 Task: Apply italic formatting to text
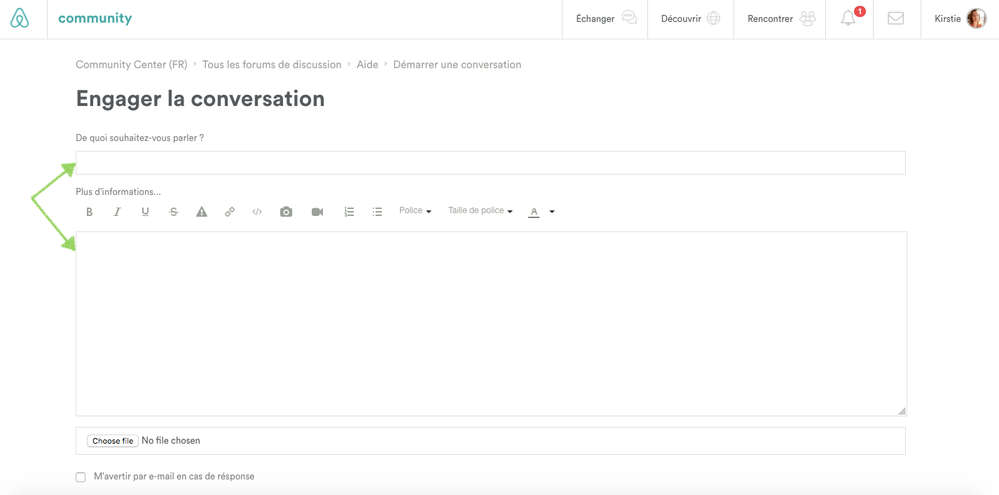pos(117,212)
